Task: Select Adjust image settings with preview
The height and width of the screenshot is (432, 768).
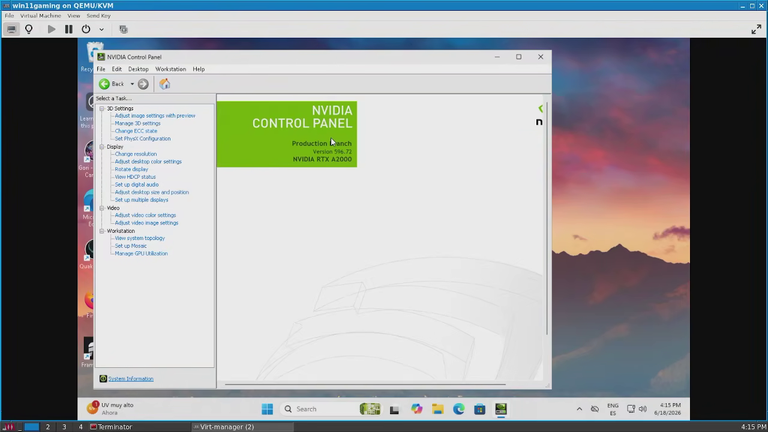Action: 155,116
